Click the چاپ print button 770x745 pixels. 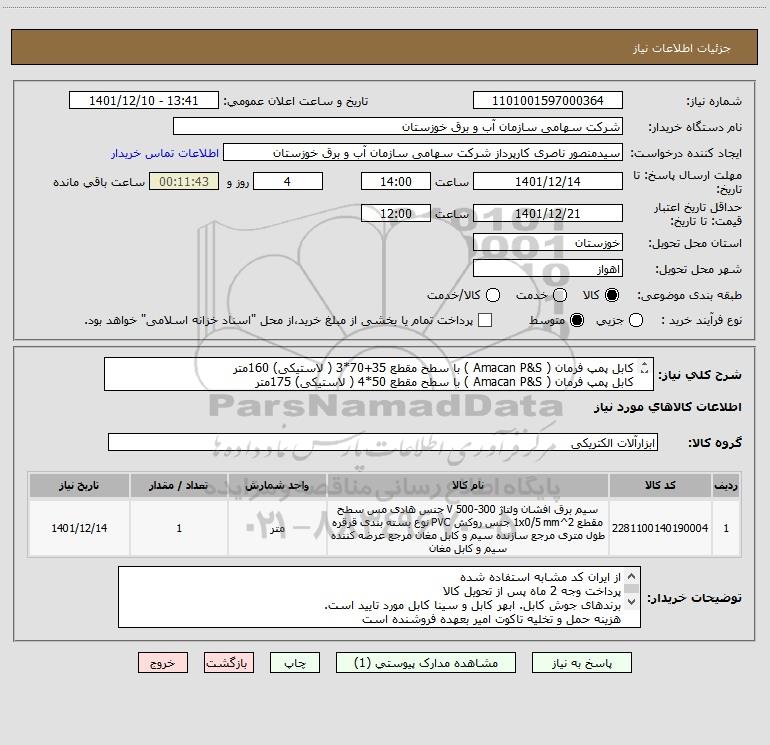pos(295,663)
